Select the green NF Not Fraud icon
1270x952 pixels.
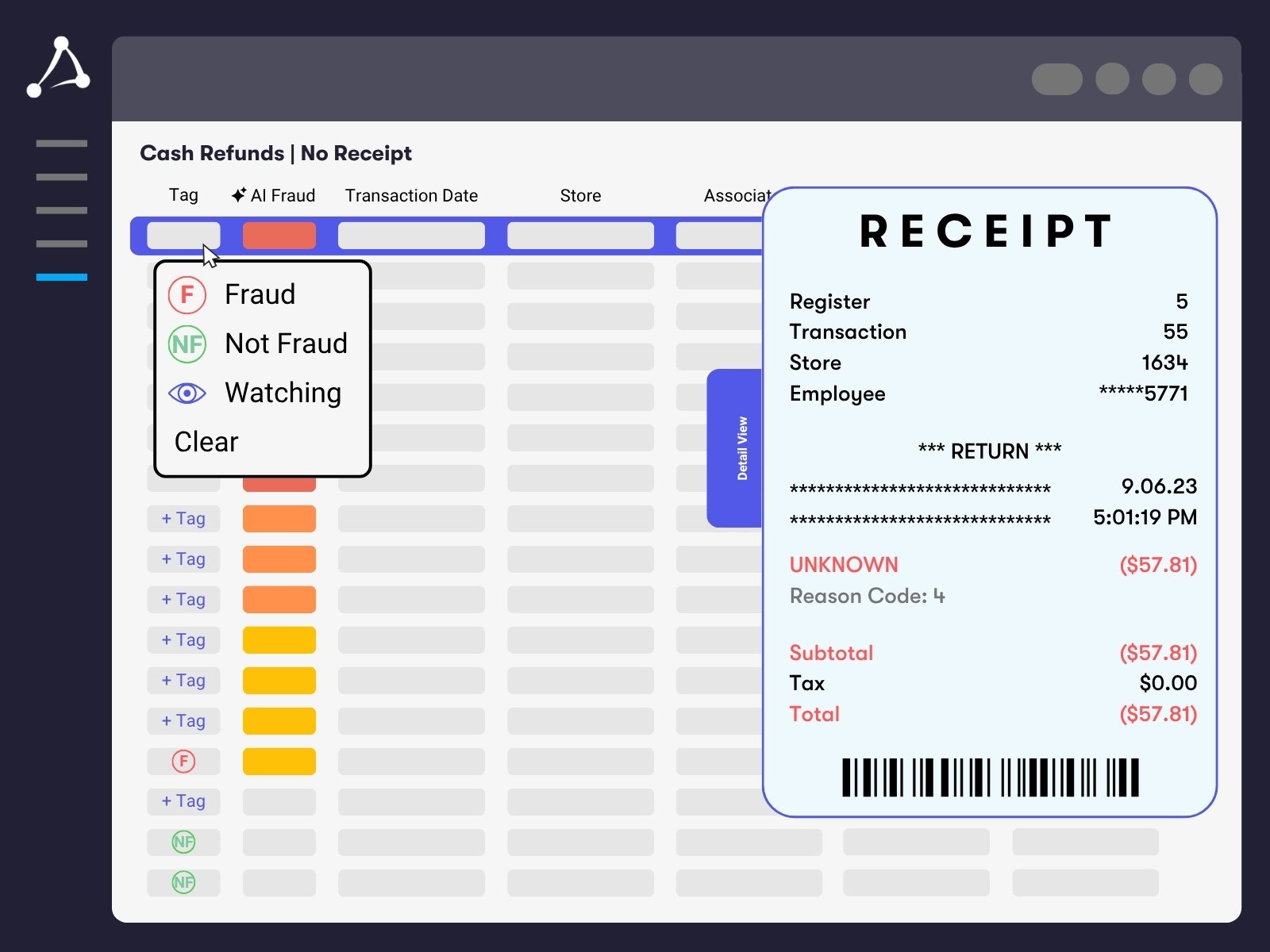point(187,344)
